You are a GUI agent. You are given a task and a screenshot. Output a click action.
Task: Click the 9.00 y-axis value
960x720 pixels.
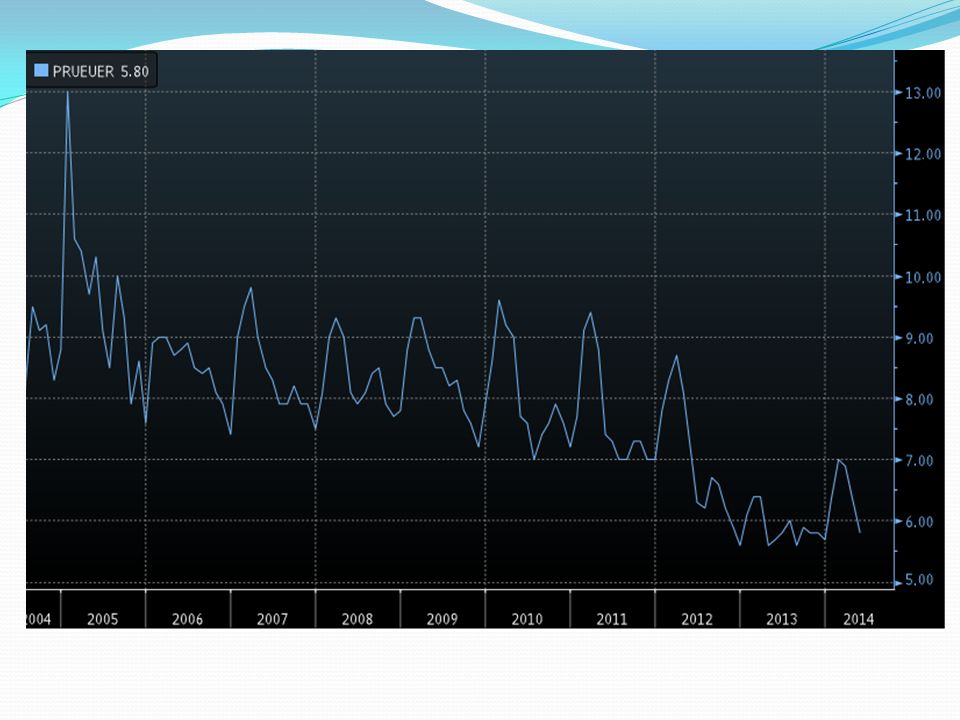coord(919,339)
